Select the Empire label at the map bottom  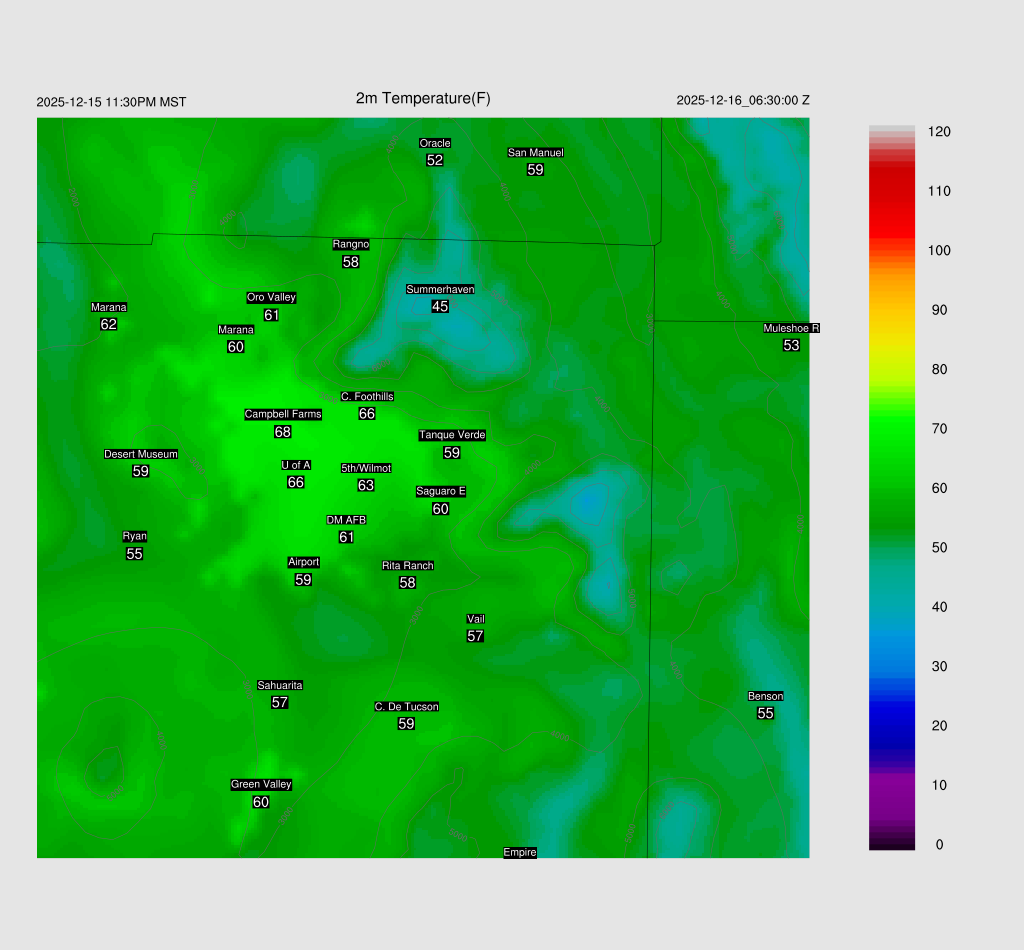point(520,852)
